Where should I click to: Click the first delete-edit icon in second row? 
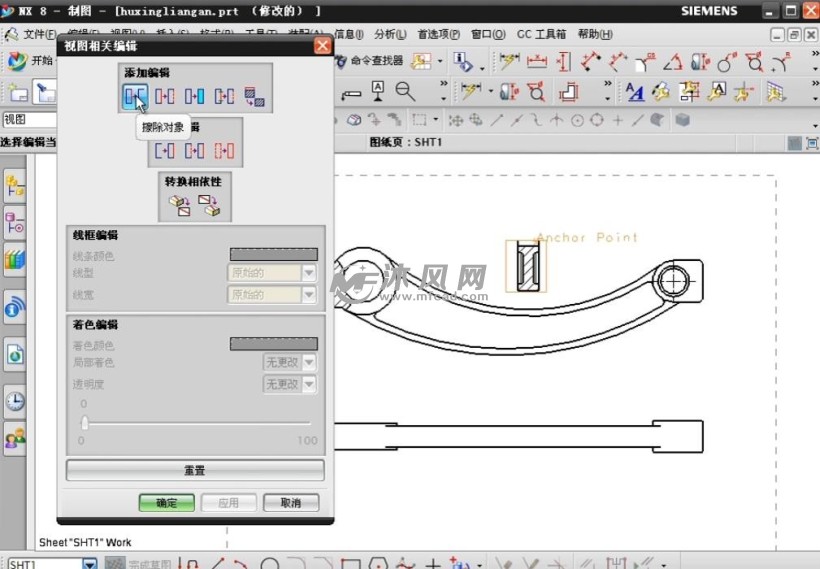point(165,151)
